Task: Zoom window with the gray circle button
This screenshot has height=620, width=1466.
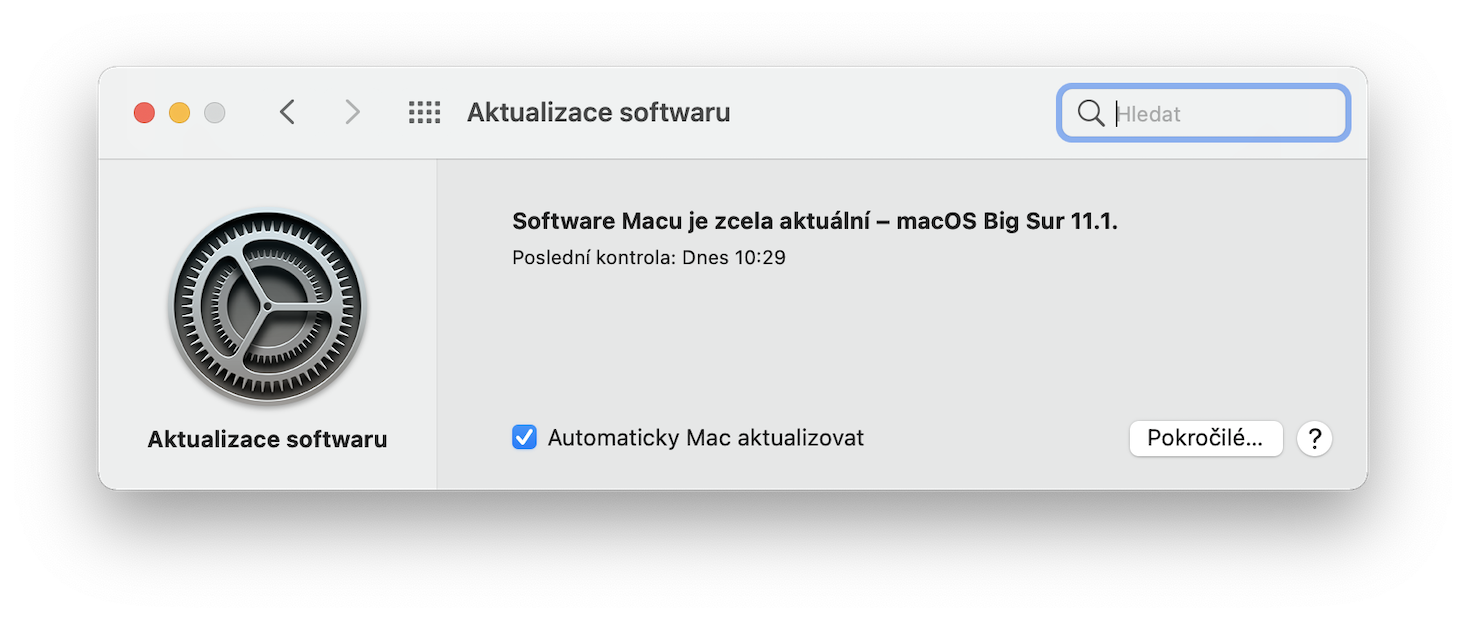Action: click(x=214, y=113)
